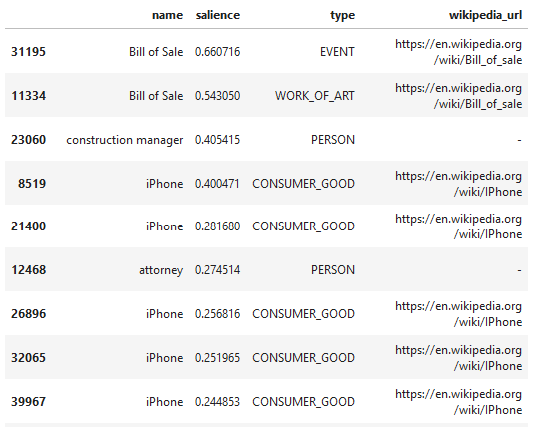Screen dimensions: 536x427
Task: Click the EVENT type cell
Action: click(x=337, y=52)
